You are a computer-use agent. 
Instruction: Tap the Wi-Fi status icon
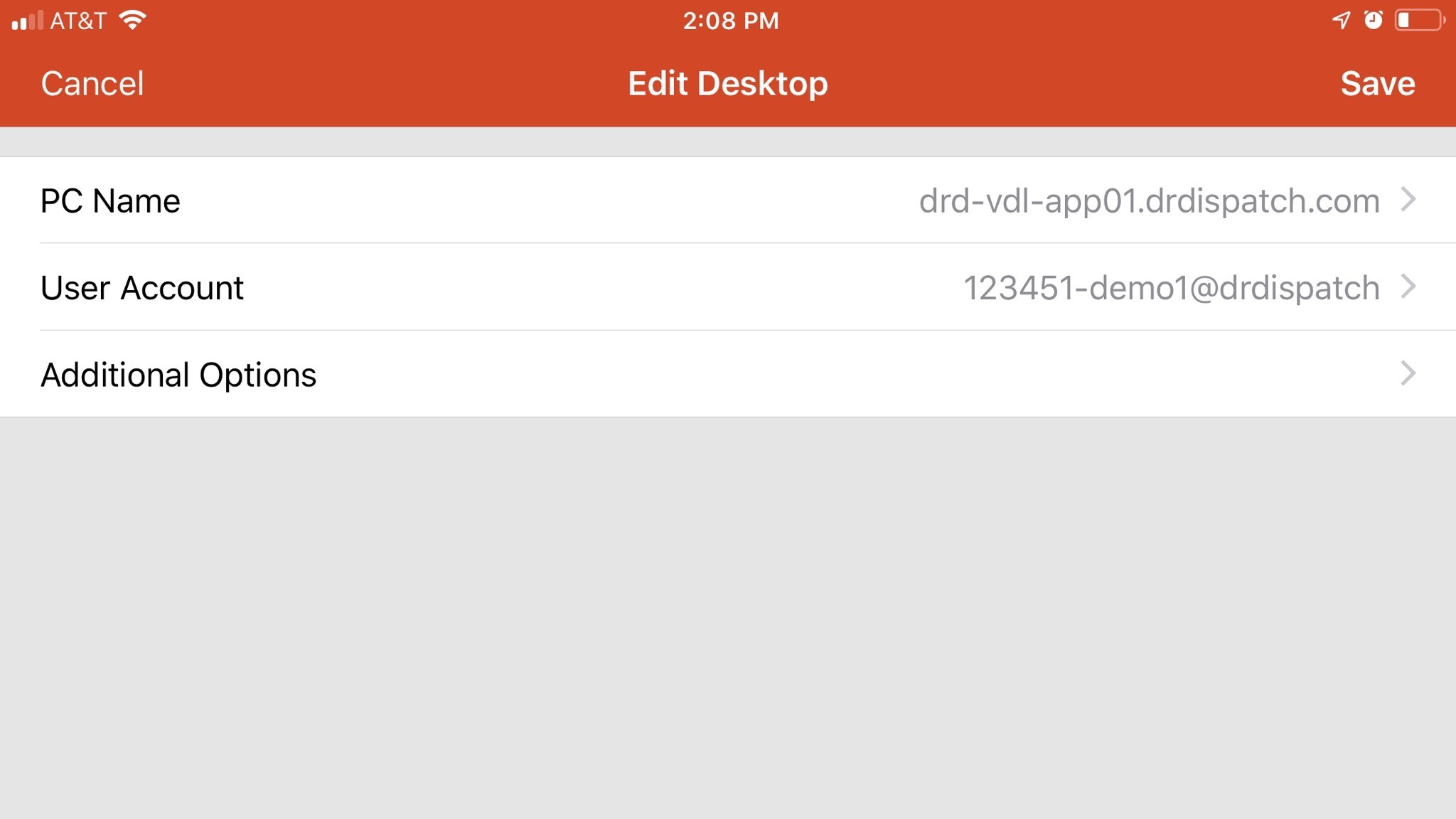pyautogui.click(x=133, y=20)
